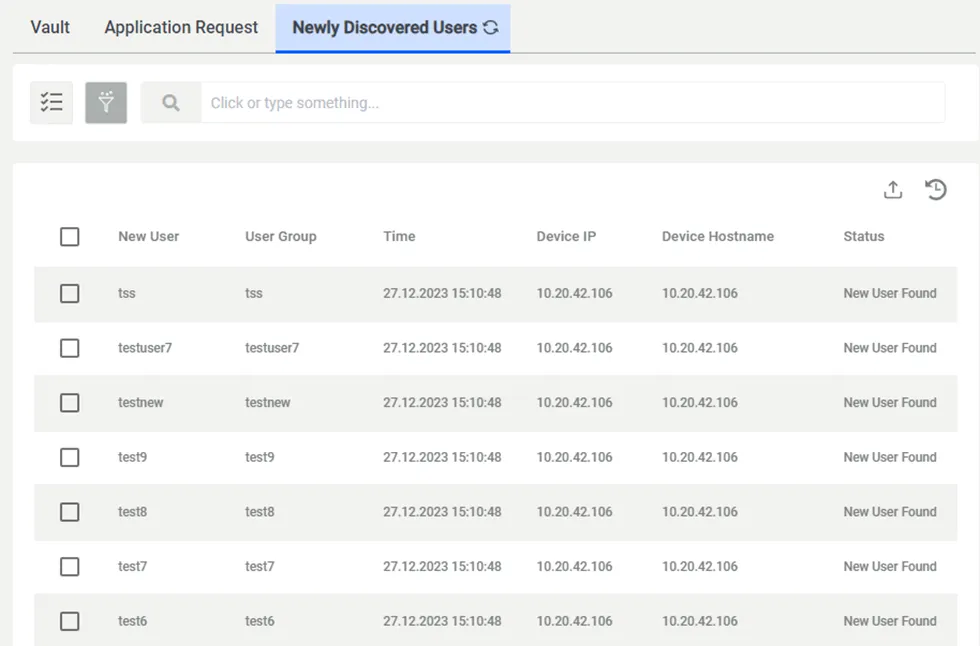This screenshot has width=980, height=646.
Task: Check the box for test9
Action: click(x=69, y=457)
